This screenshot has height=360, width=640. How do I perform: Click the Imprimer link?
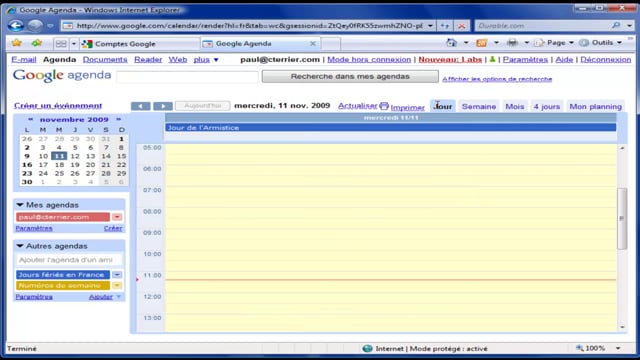[x=407, y=107]
